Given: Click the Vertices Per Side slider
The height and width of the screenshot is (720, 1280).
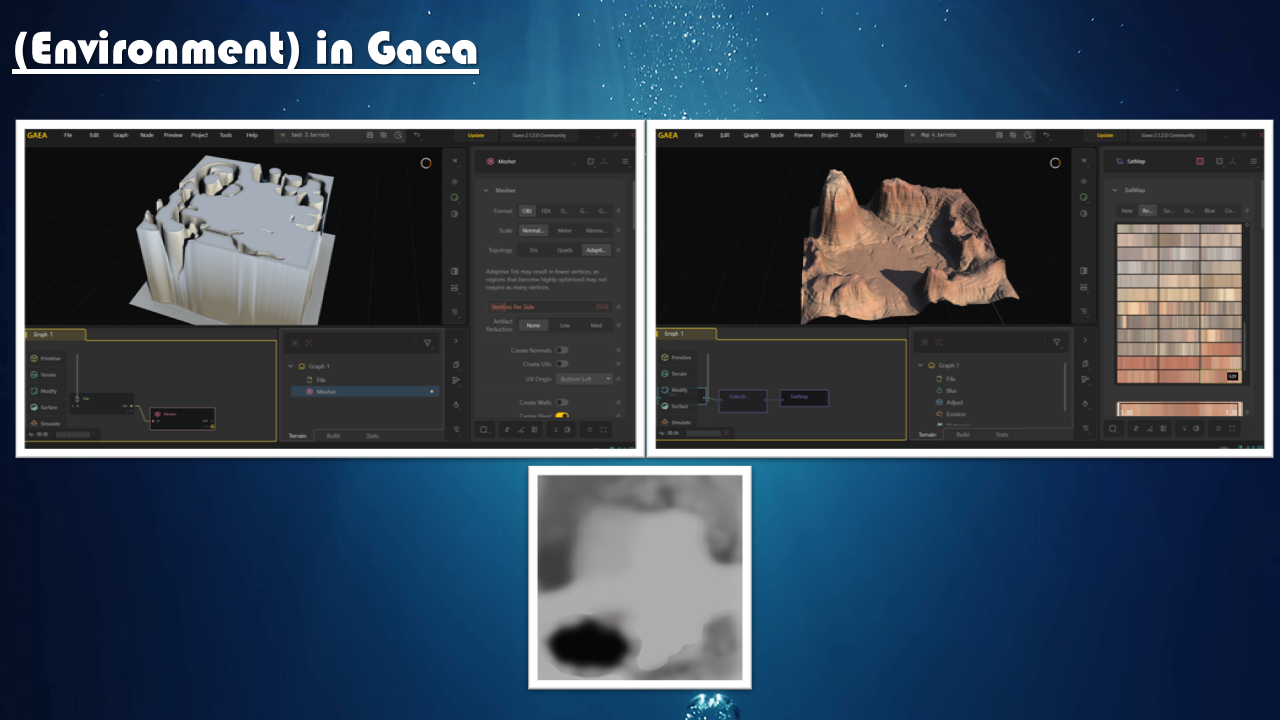Looking at the screenshot, I should pos(549,307).
